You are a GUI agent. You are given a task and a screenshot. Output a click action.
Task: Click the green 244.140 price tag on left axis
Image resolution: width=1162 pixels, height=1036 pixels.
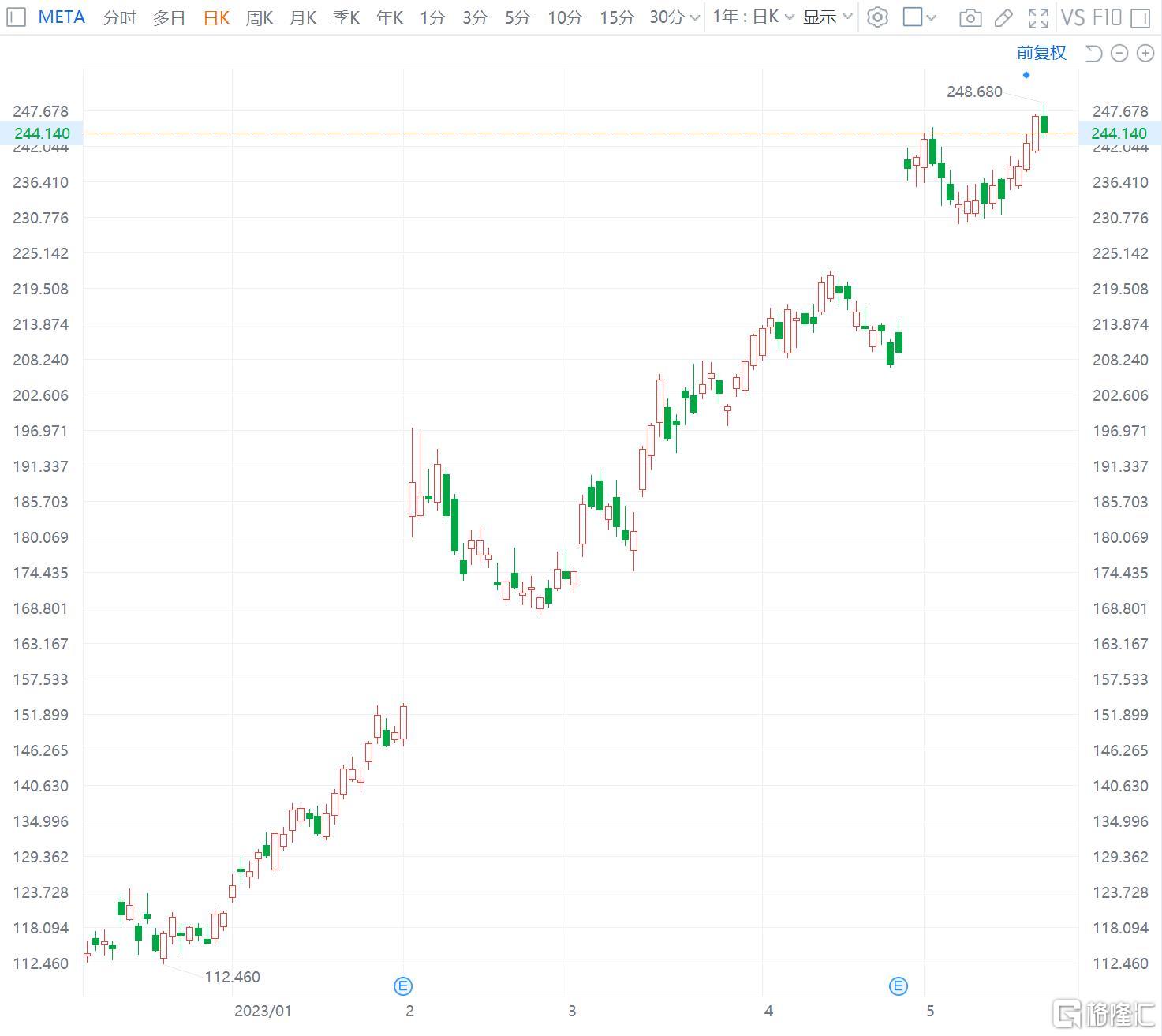(42, 133)
